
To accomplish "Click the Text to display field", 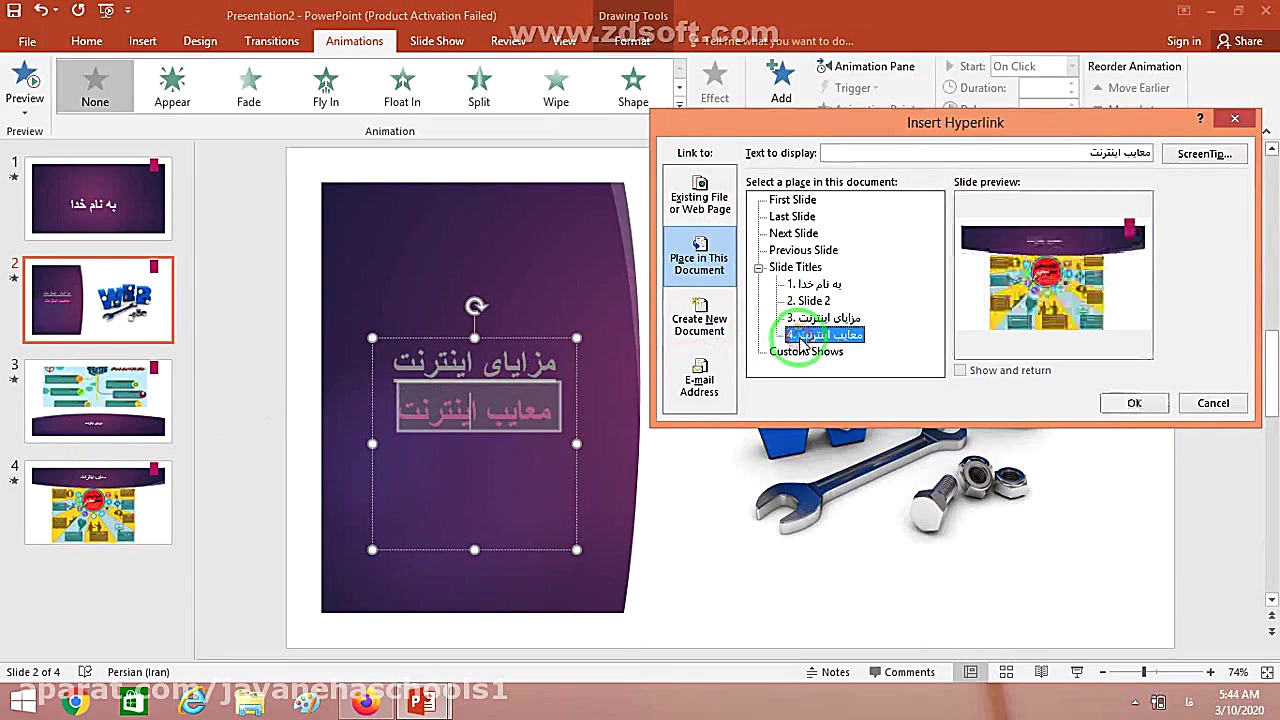I will (x=986, y=153).
